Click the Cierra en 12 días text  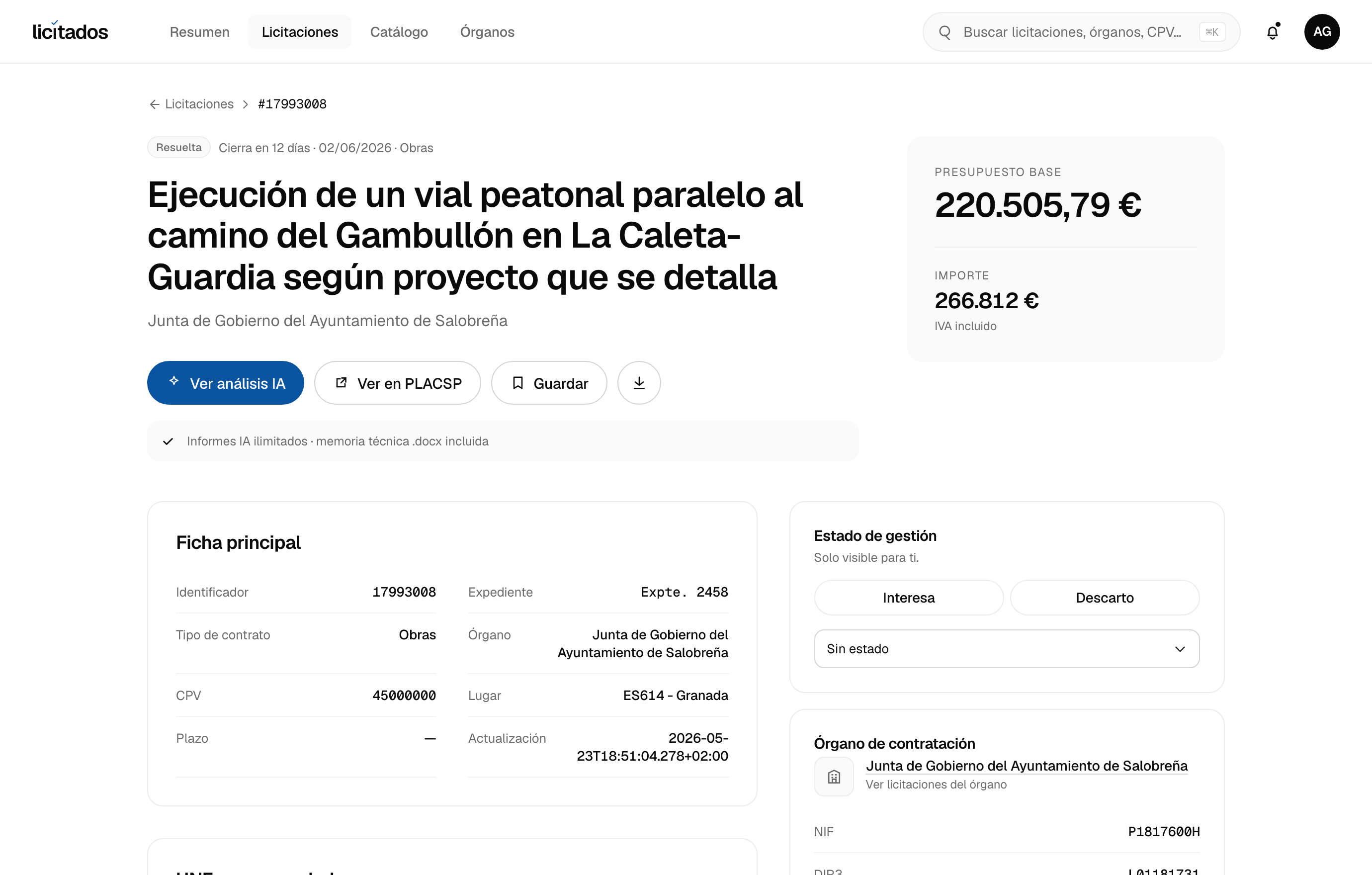point(264,148)
